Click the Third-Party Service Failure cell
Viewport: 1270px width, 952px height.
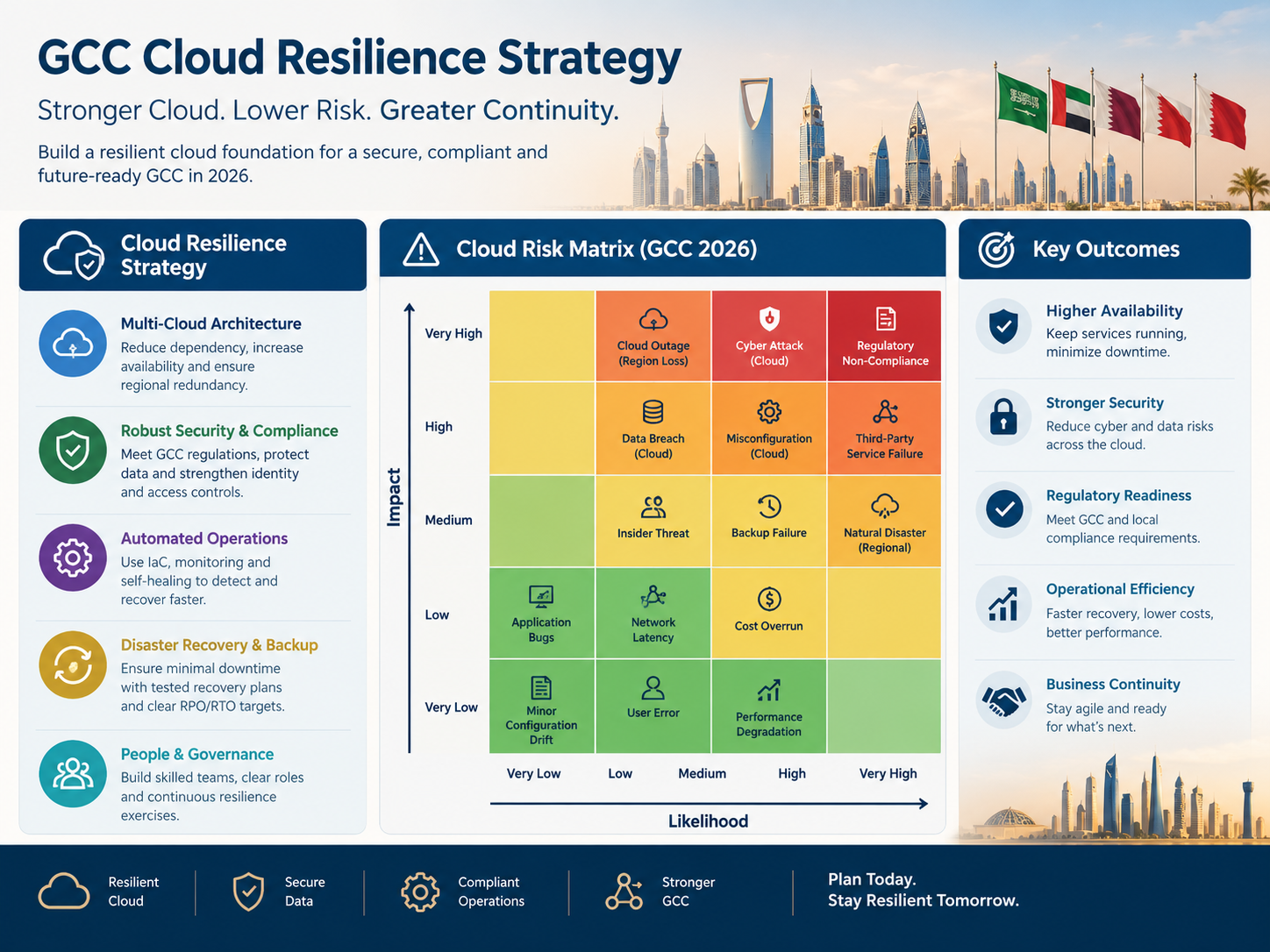point(884,429)
